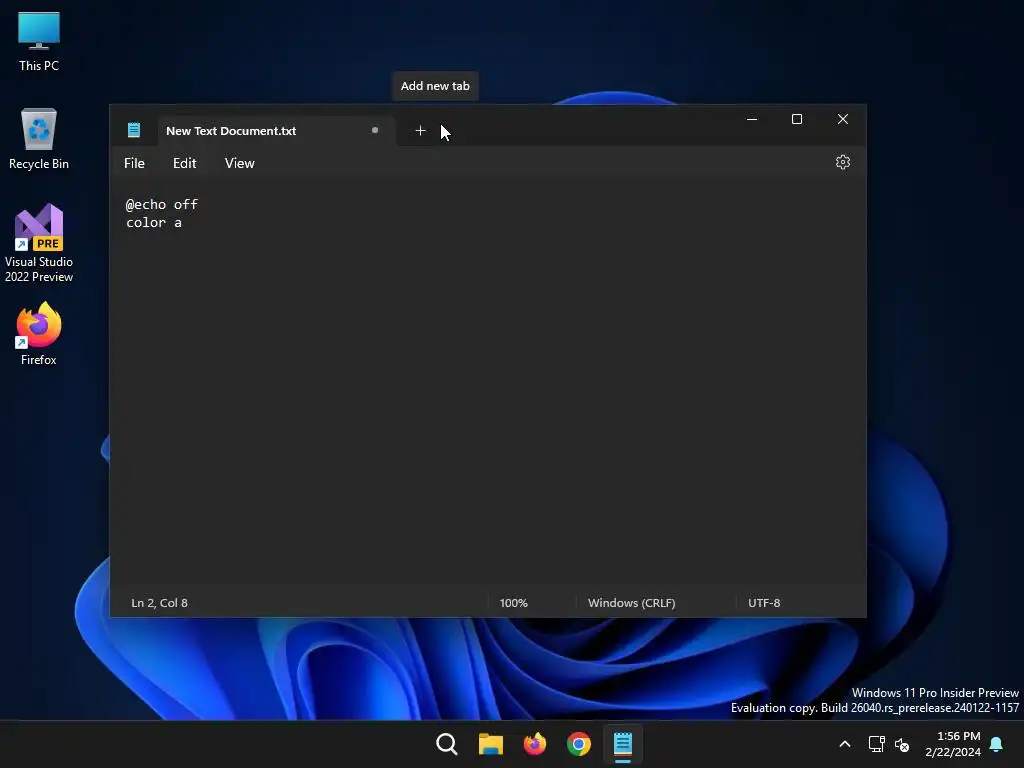Click the muted volume tray icon

tap(902, 744)
